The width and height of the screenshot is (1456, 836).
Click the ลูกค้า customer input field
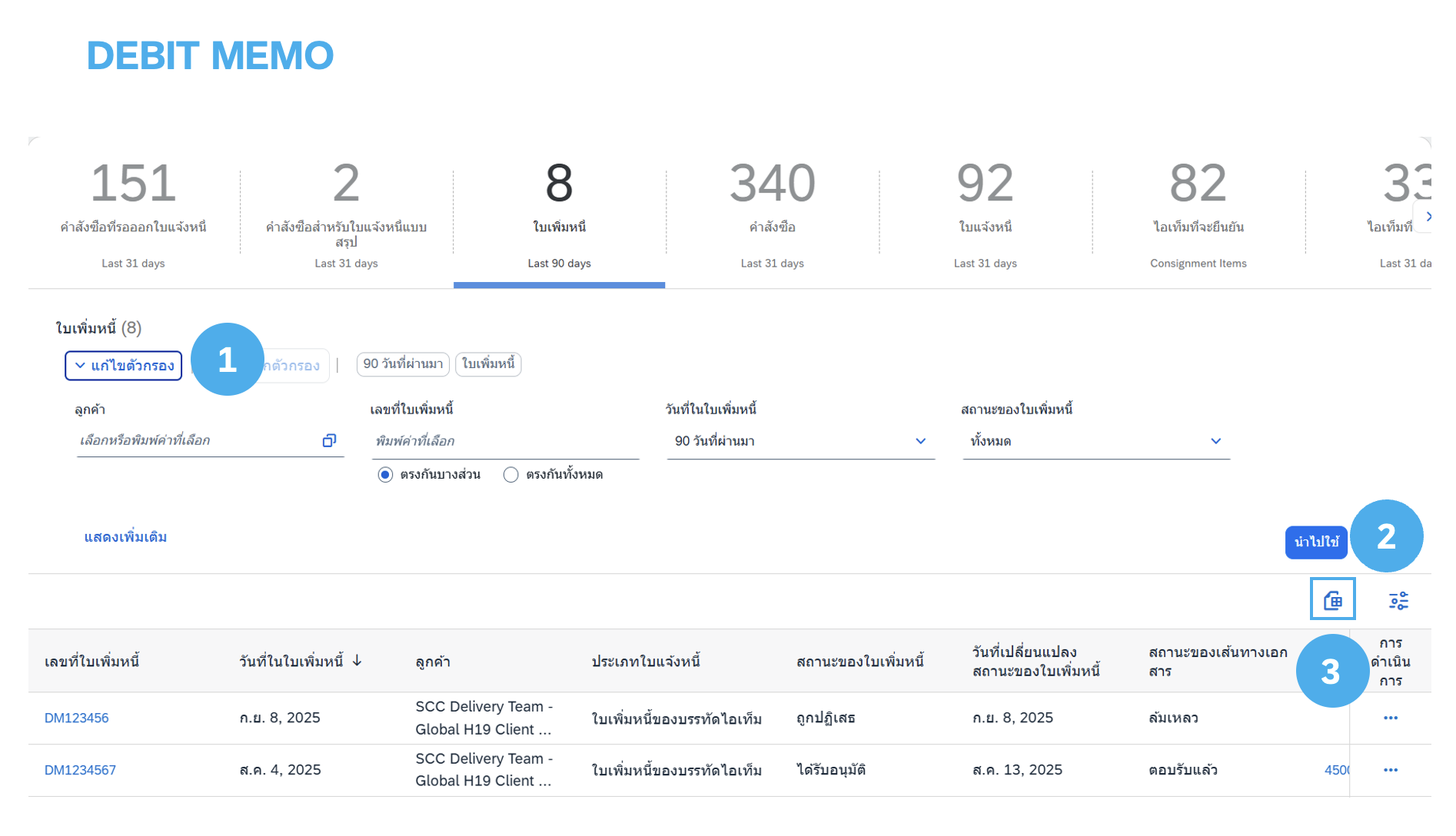(x=196, y=440)
